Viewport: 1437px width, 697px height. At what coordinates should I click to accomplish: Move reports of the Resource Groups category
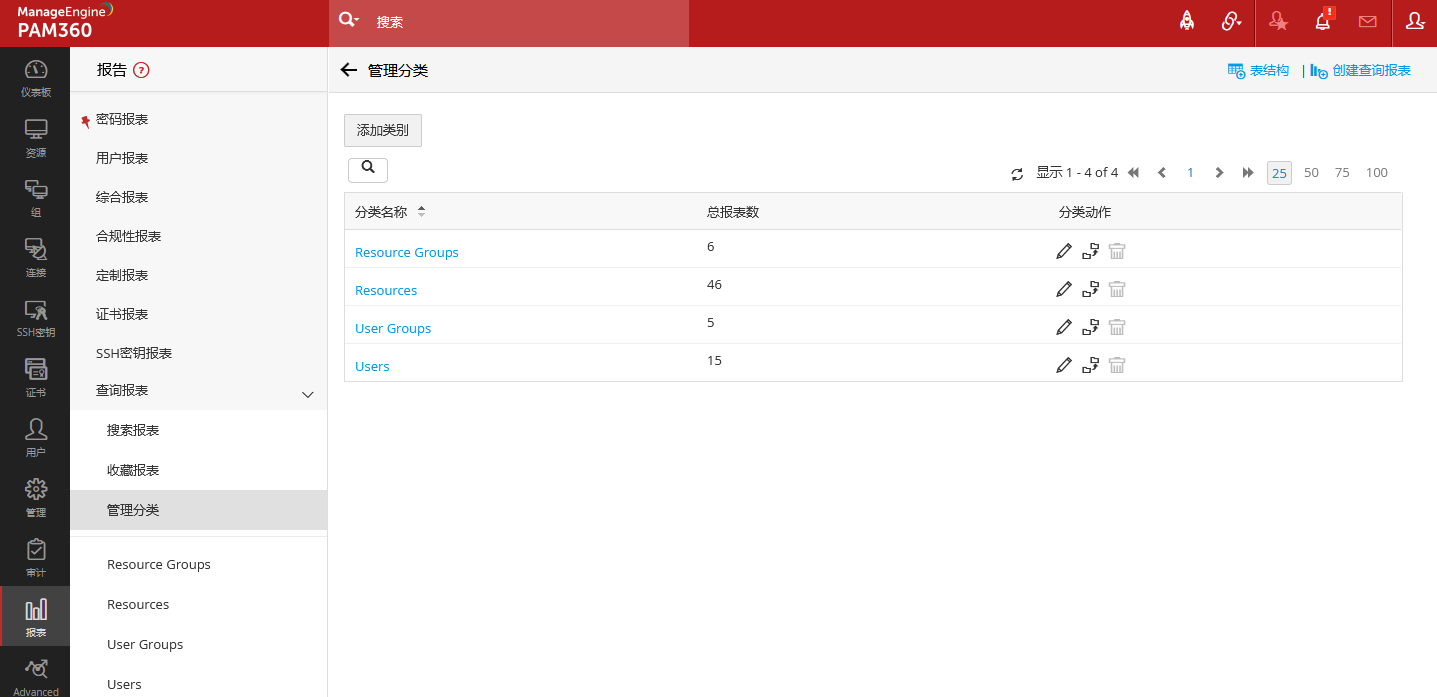pos(1091,251)
